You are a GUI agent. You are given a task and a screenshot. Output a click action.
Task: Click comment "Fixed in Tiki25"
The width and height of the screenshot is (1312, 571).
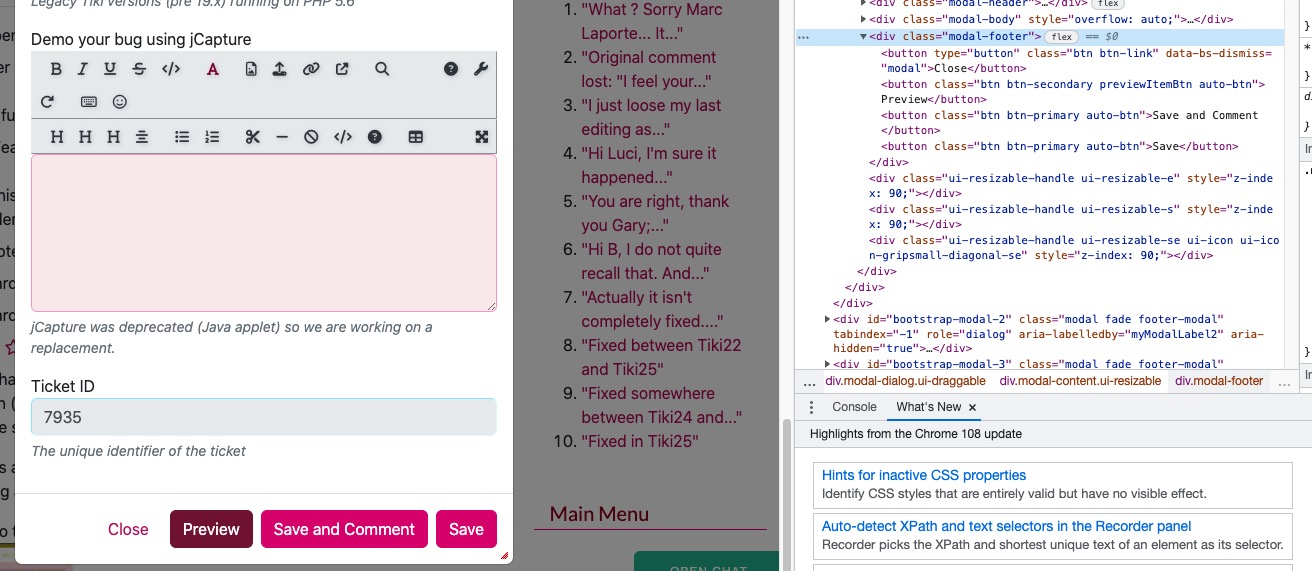pos(639,441)
